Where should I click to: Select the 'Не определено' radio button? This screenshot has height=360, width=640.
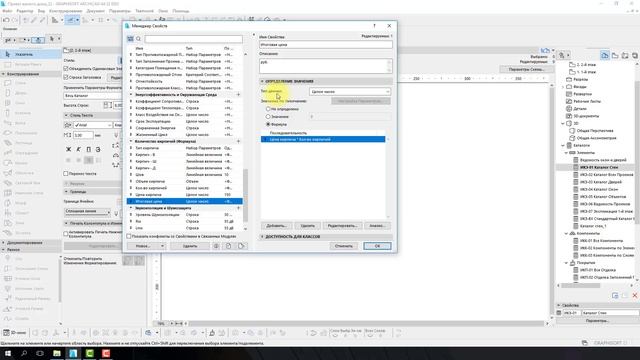(x=268, y=109)
